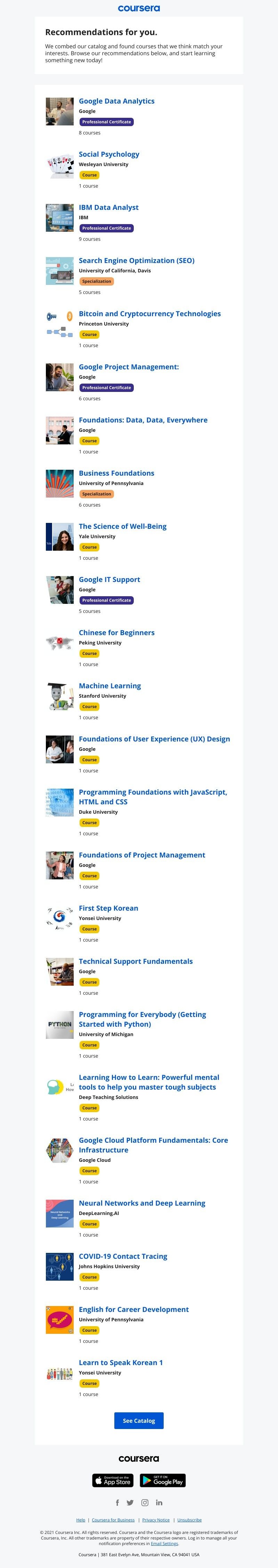Open the Email Settings link

click(x=164, y=1544)
